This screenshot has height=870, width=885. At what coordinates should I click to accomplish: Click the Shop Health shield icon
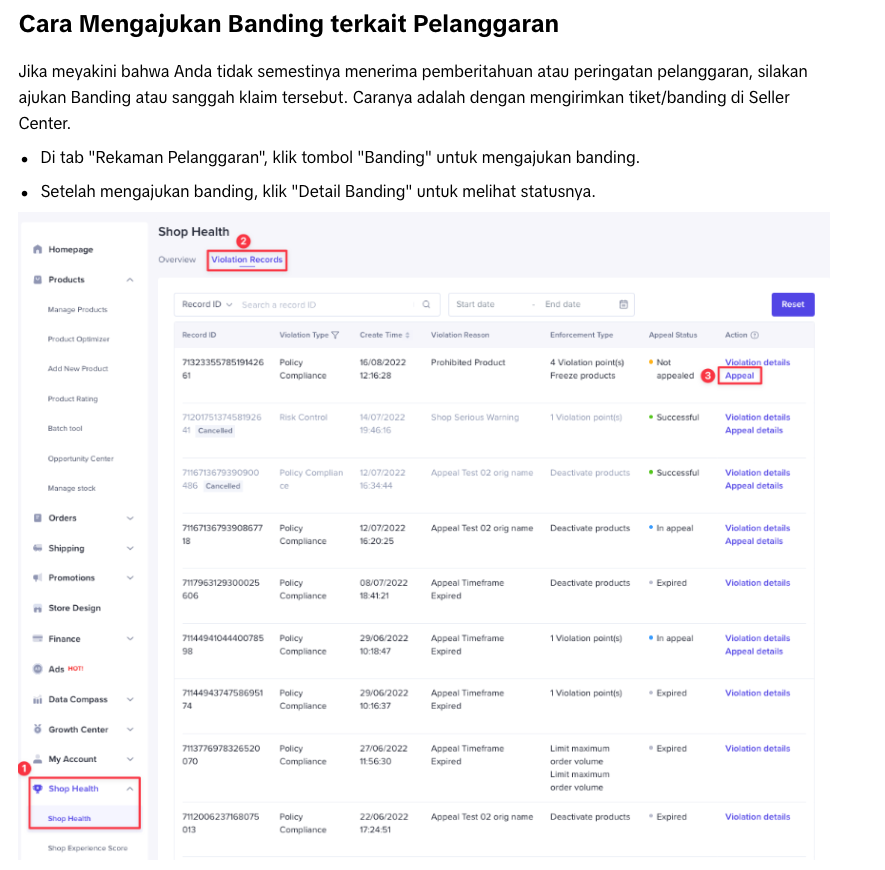click(x=38, y=789)
